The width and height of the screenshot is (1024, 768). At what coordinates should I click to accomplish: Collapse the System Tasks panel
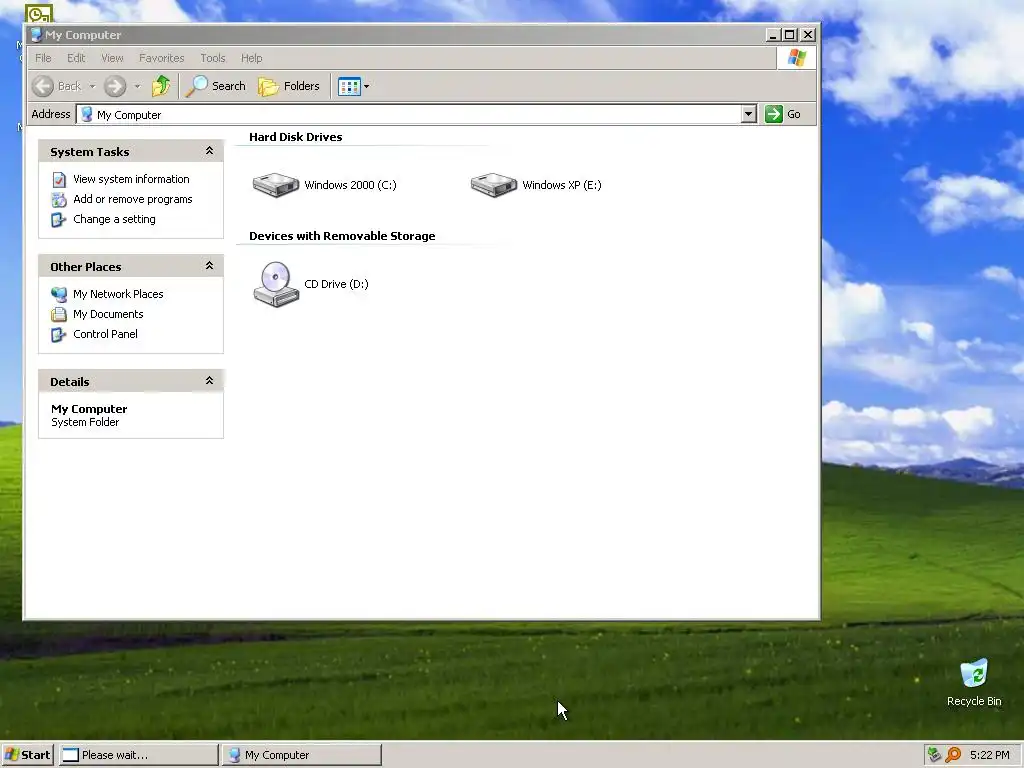tap(209, 151)
